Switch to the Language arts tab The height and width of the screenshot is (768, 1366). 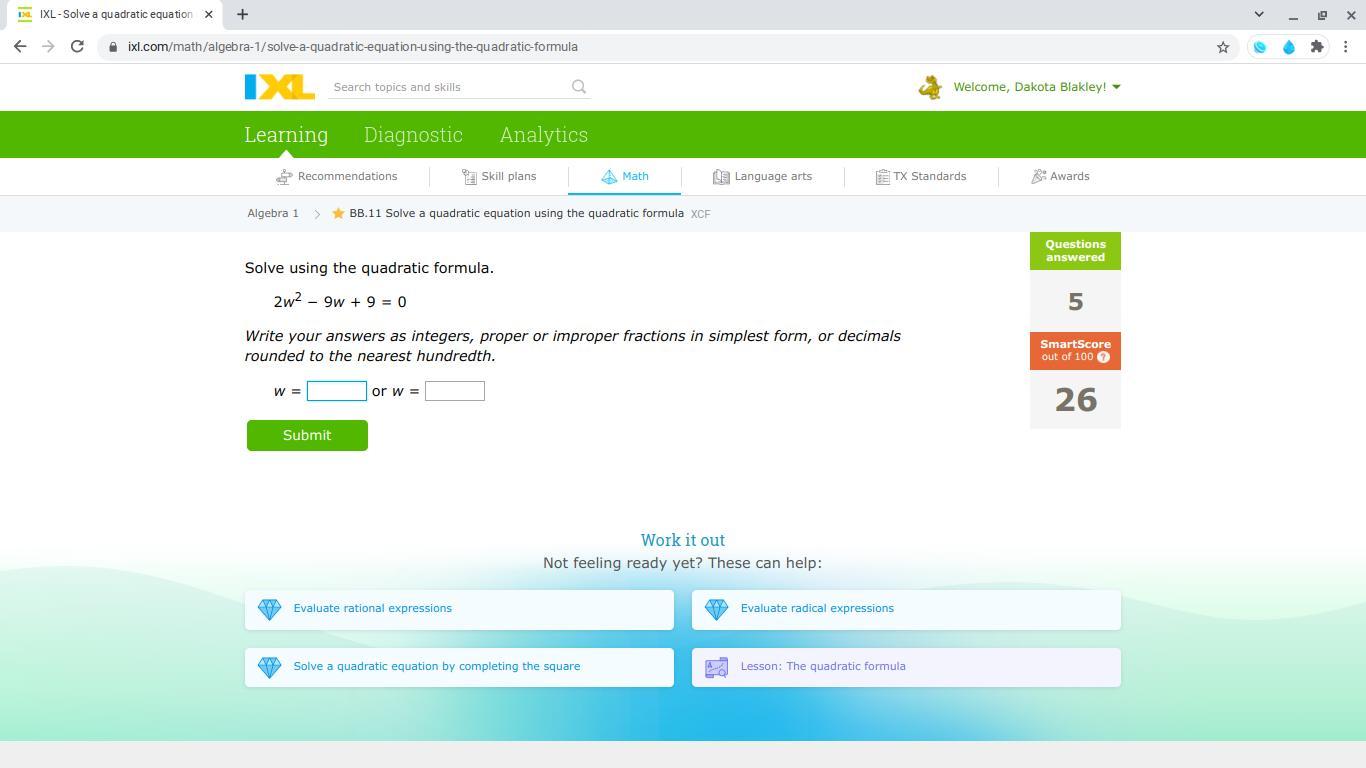tap(762, 177)
